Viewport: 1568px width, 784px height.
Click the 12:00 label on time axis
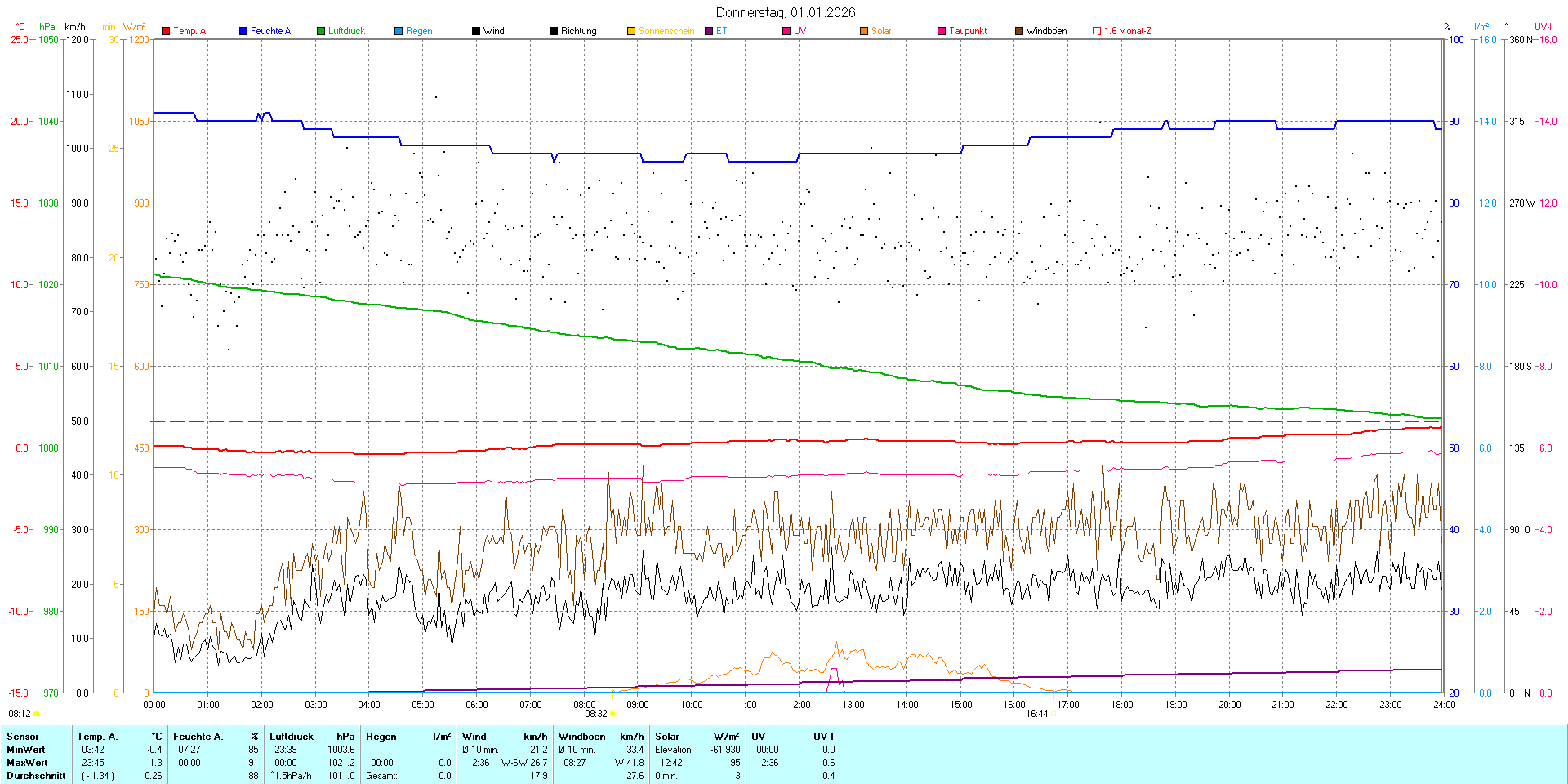point(799,705)
